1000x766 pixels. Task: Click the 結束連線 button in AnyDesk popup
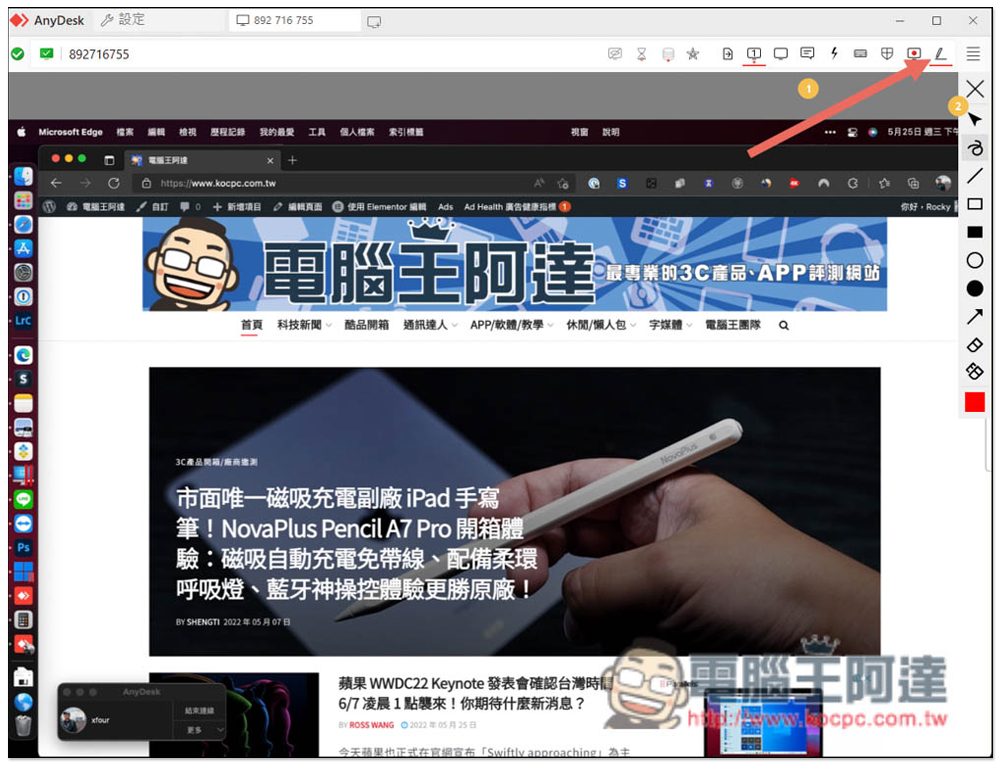point(199,711)
